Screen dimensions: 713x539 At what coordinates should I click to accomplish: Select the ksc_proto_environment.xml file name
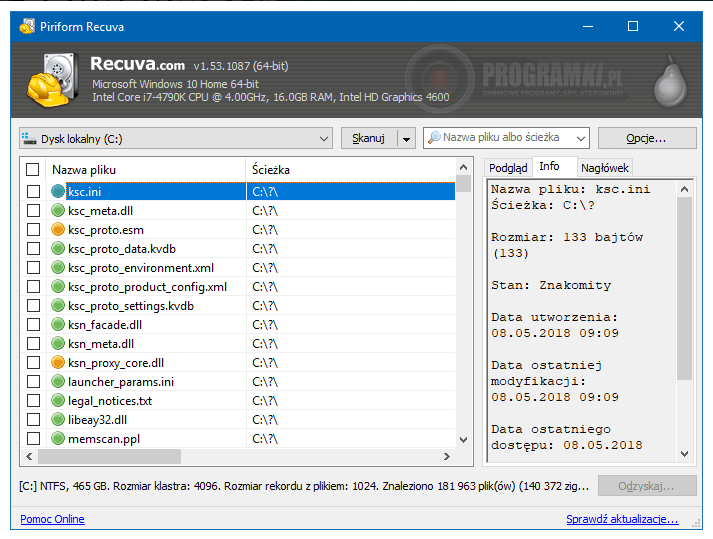pyautogui.click(x=141, y=268)
